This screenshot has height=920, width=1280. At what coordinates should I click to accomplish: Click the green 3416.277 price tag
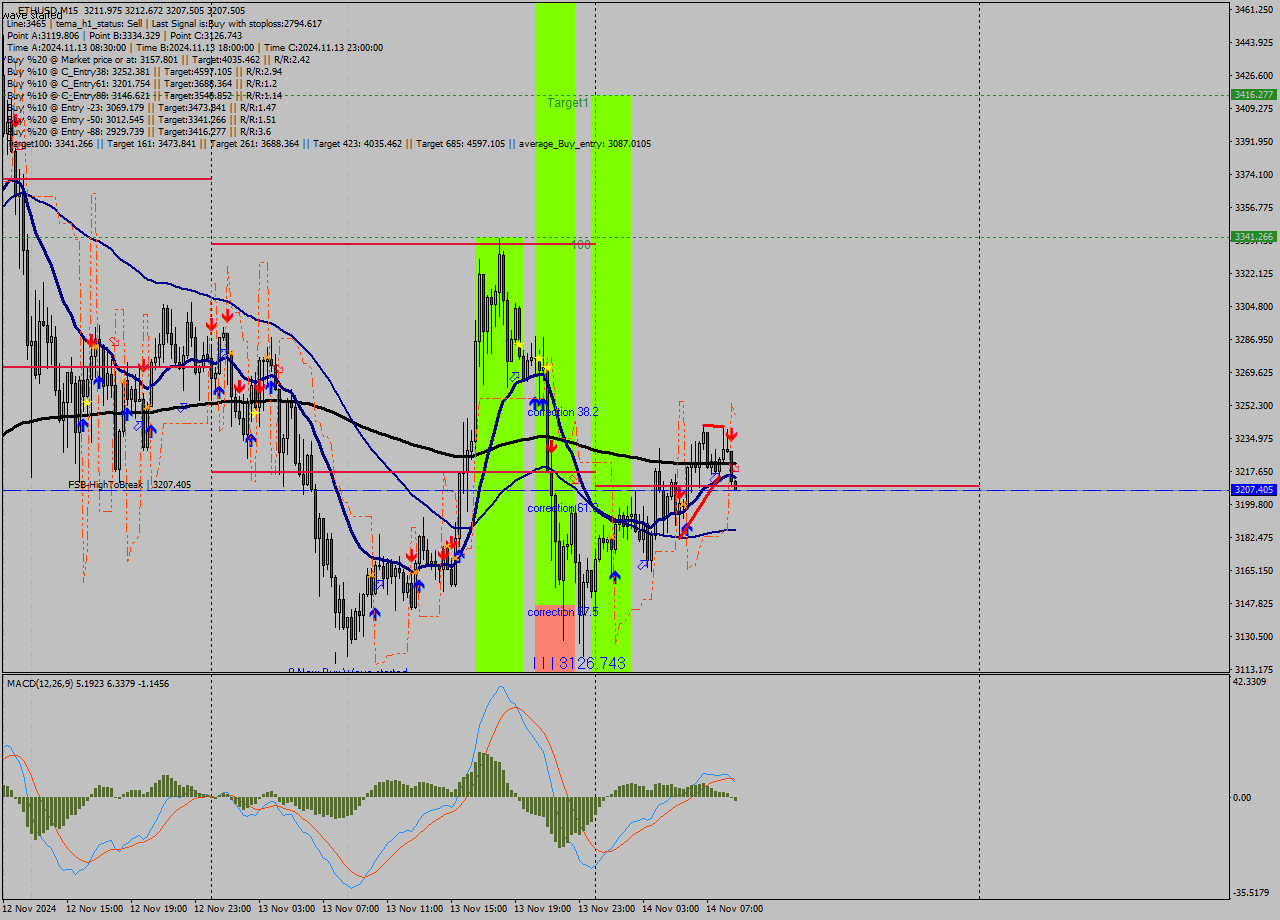click(1254, 94)
